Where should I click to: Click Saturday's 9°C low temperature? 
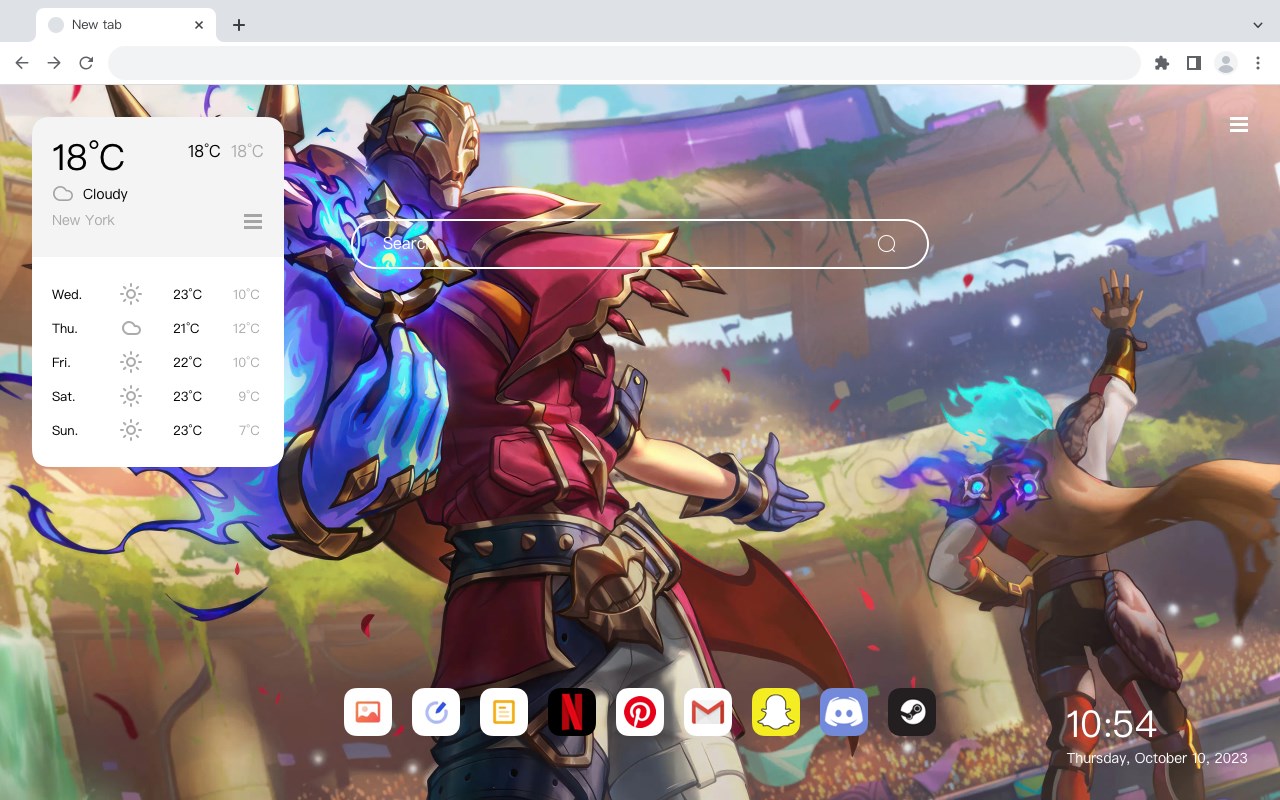(x=249, y=396)
